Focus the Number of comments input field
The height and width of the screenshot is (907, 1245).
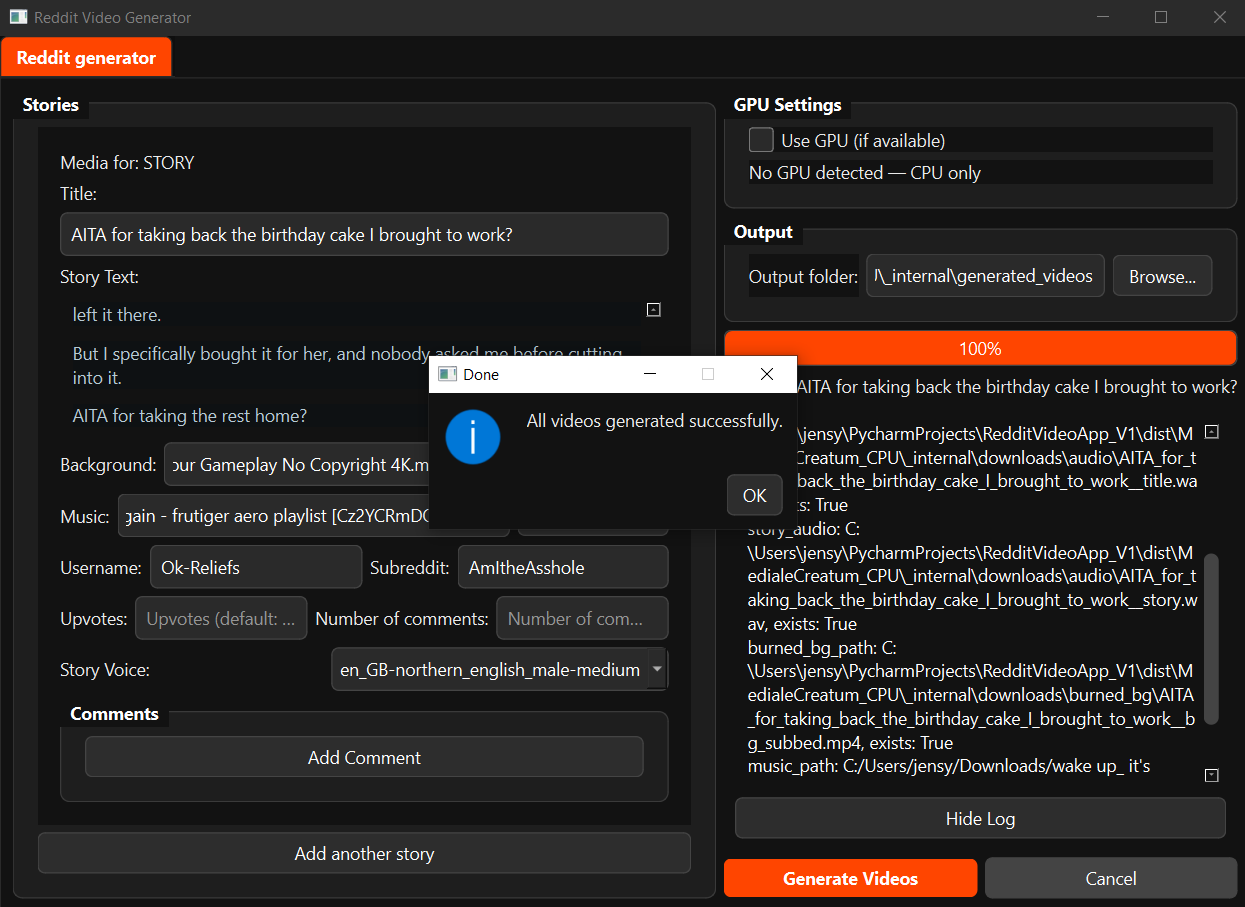[x=582, y=618]
